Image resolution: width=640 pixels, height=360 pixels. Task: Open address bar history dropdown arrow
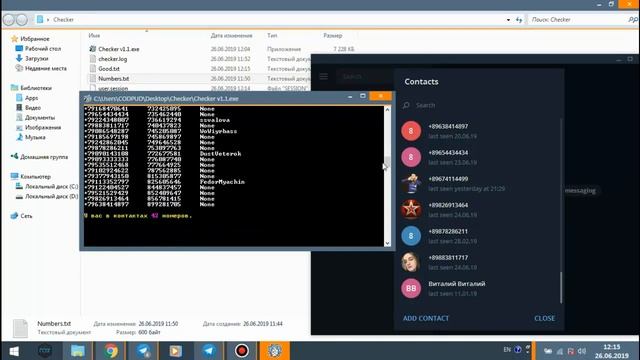pos(508,20)
